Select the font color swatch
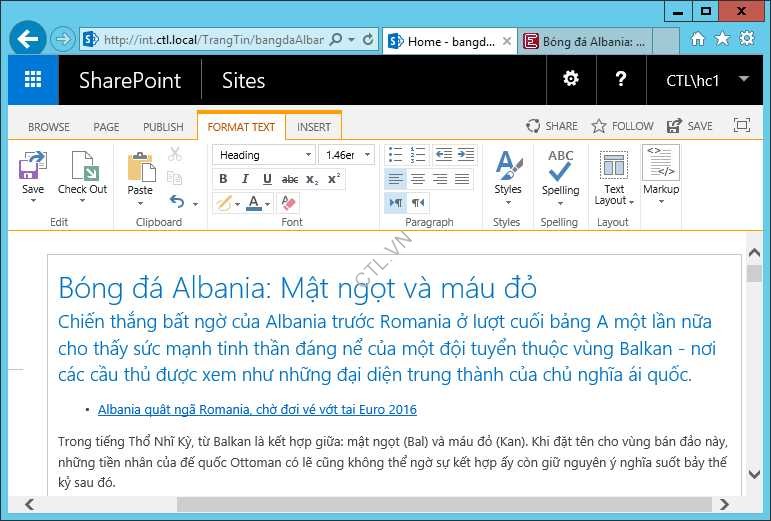Viewport: 771px width, 521px height. (x=253, y=203)
